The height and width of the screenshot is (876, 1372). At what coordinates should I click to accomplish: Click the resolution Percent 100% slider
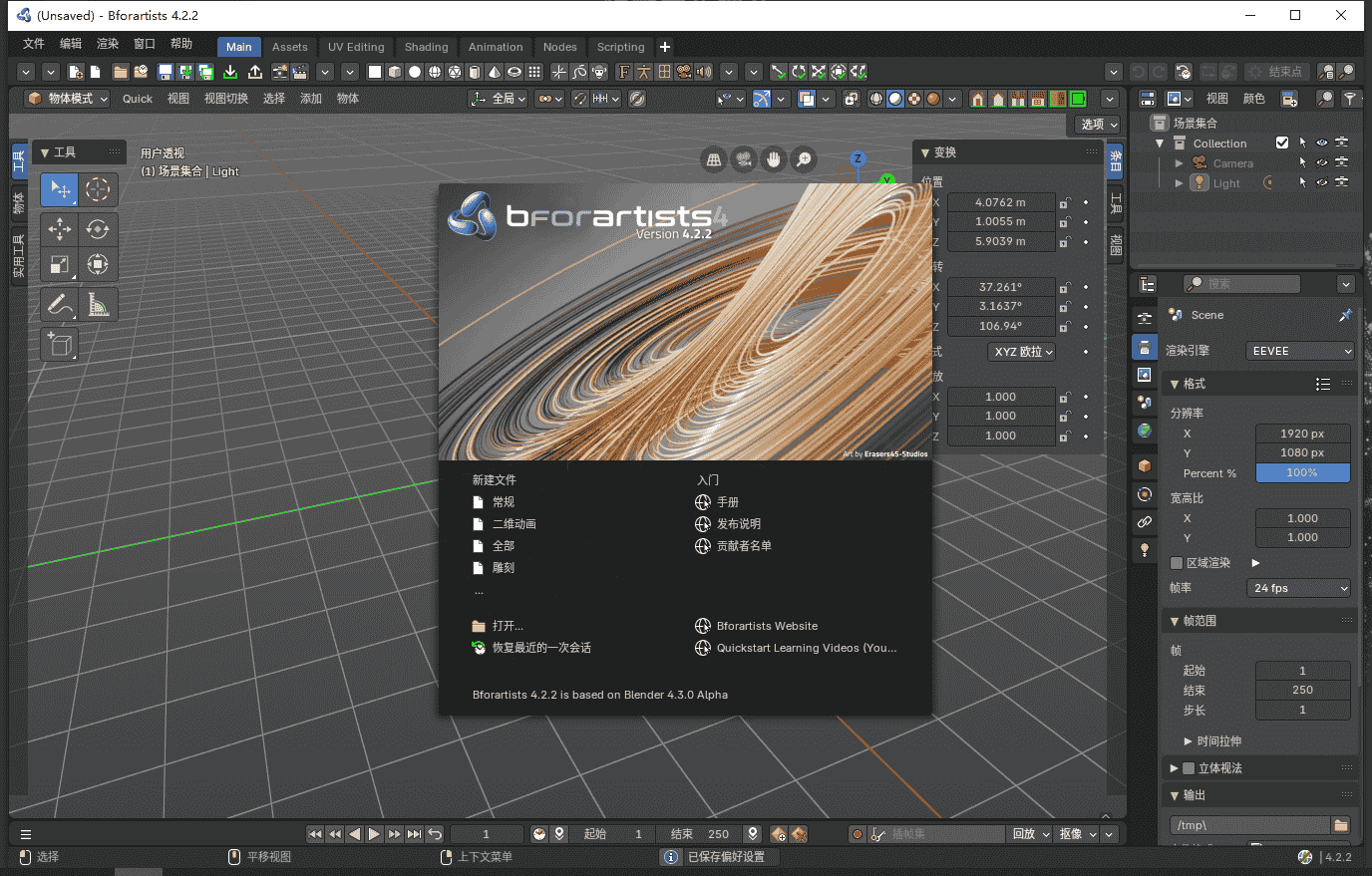(x=1302, y=473)
